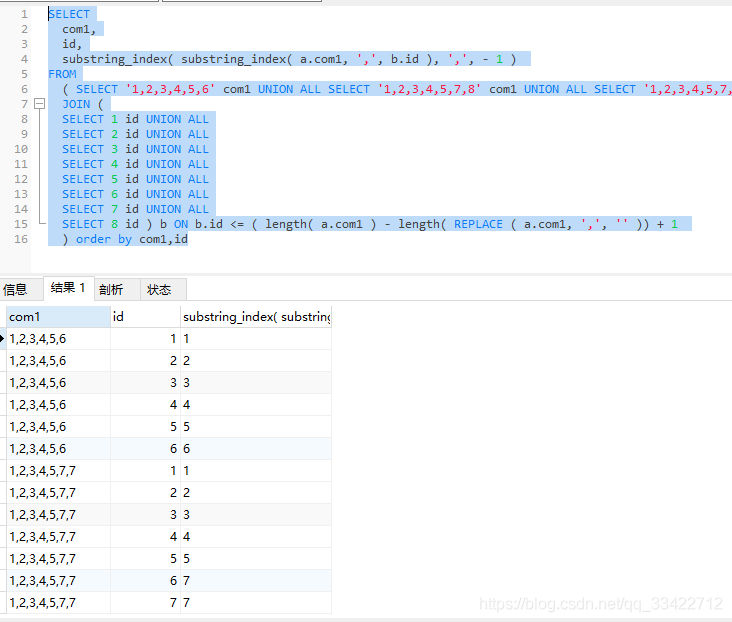Viewport: 732px width, 622px height.
Task: Click the SELECT keyword on line 1
Action: 69,14
